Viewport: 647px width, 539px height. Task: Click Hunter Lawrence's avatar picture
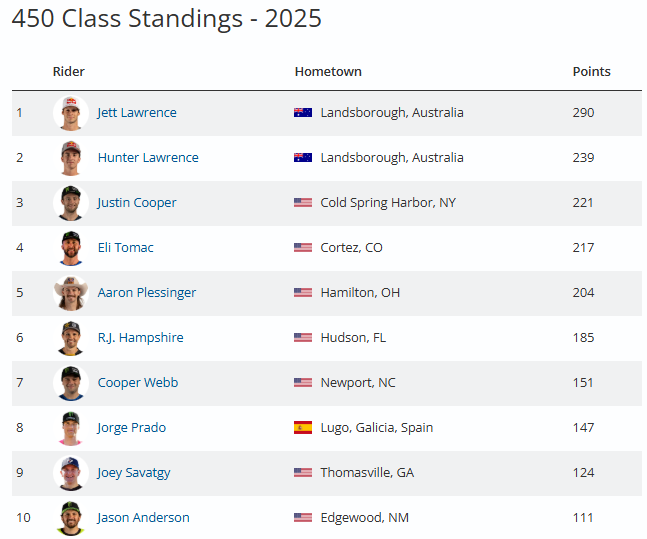[x=70, y=158]
